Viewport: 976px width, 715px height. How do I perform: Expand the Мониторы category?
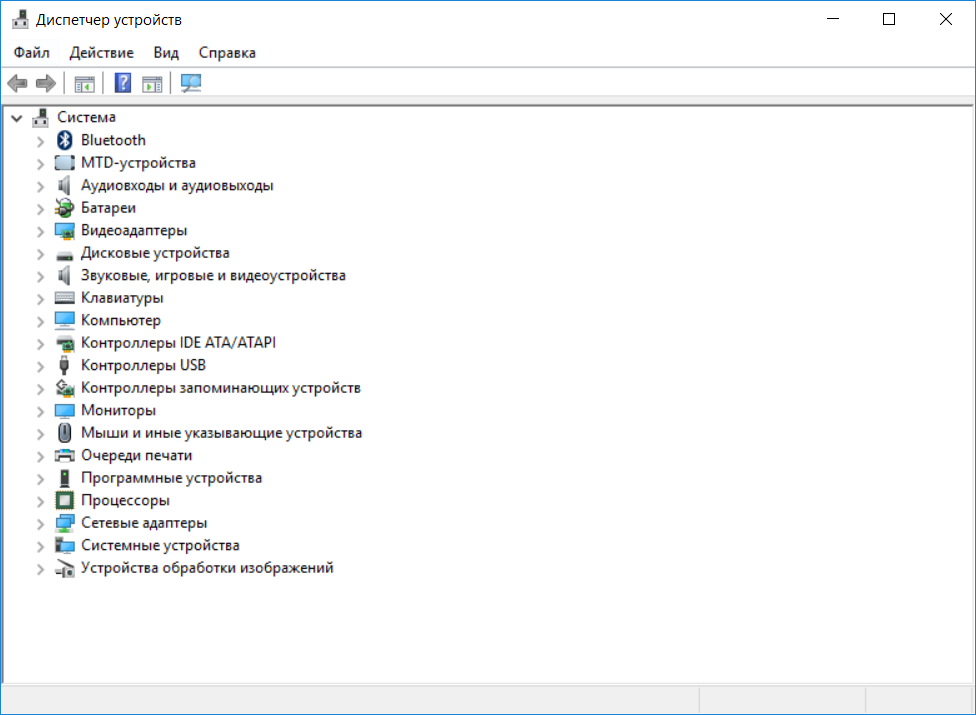click(40, 411)
